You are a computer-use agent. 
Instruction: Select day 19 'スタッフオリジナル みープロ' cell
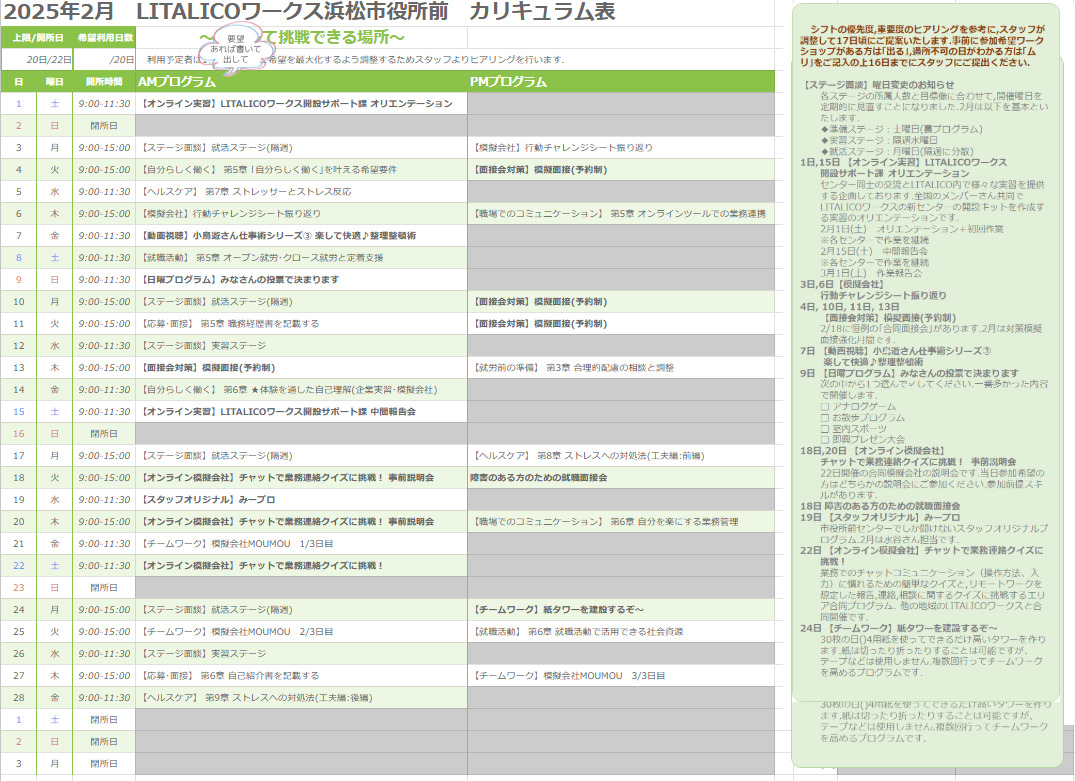302,499
